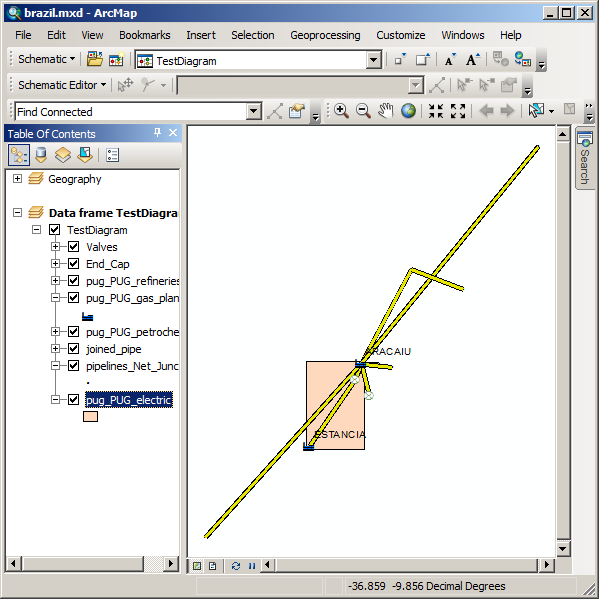Expand the End_Cap layer
Image resolution: width=599 pixels, height=599 pixels.
55,263
